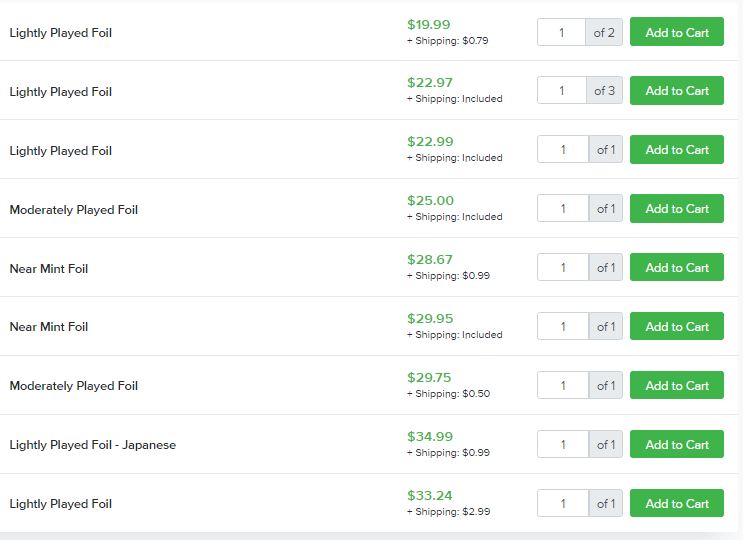Click the 'Lightly Played Foil - Japanese' condition label

(92, 445)
